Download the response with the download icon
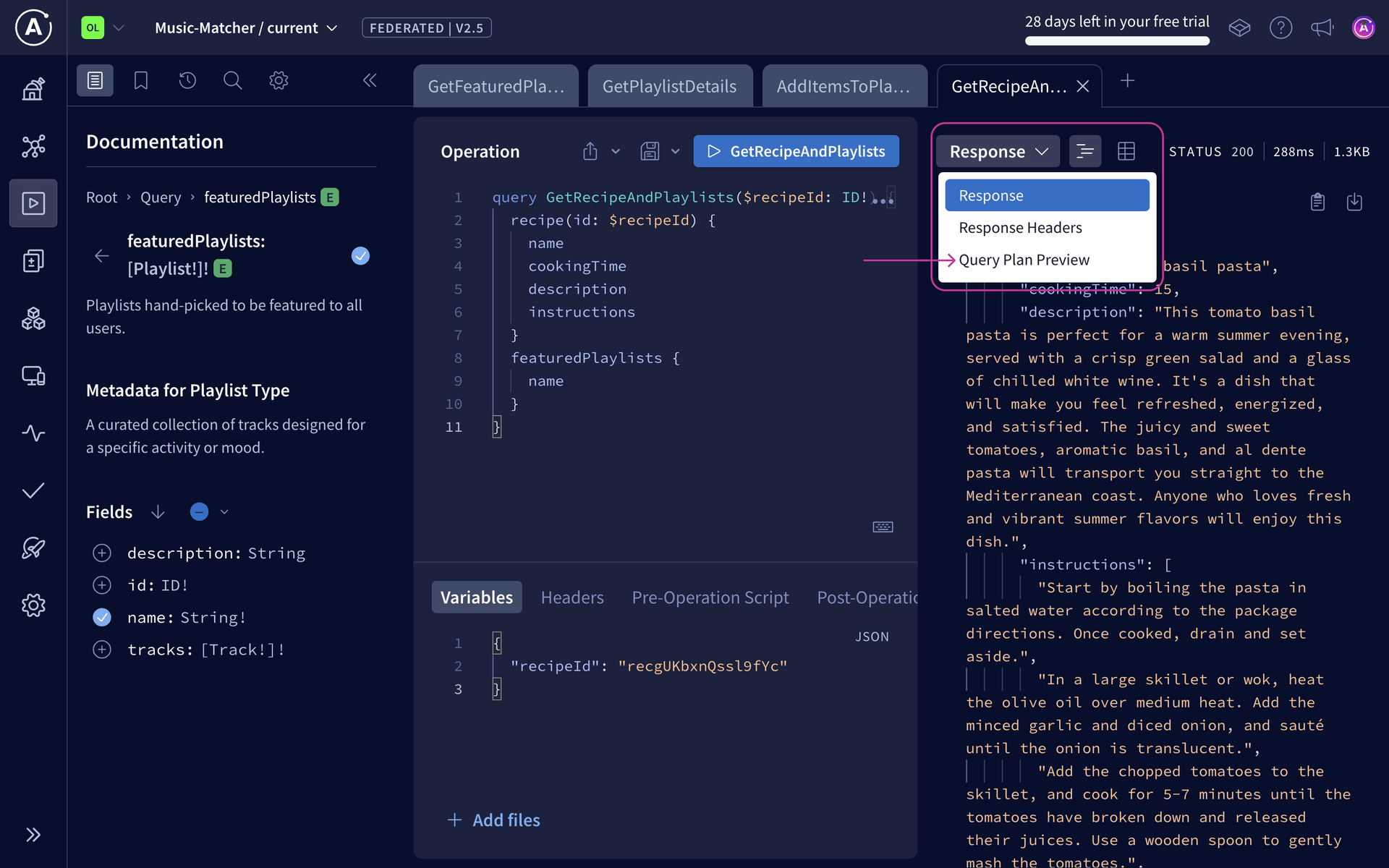Screen dimensions: 1389x868 1356,203
